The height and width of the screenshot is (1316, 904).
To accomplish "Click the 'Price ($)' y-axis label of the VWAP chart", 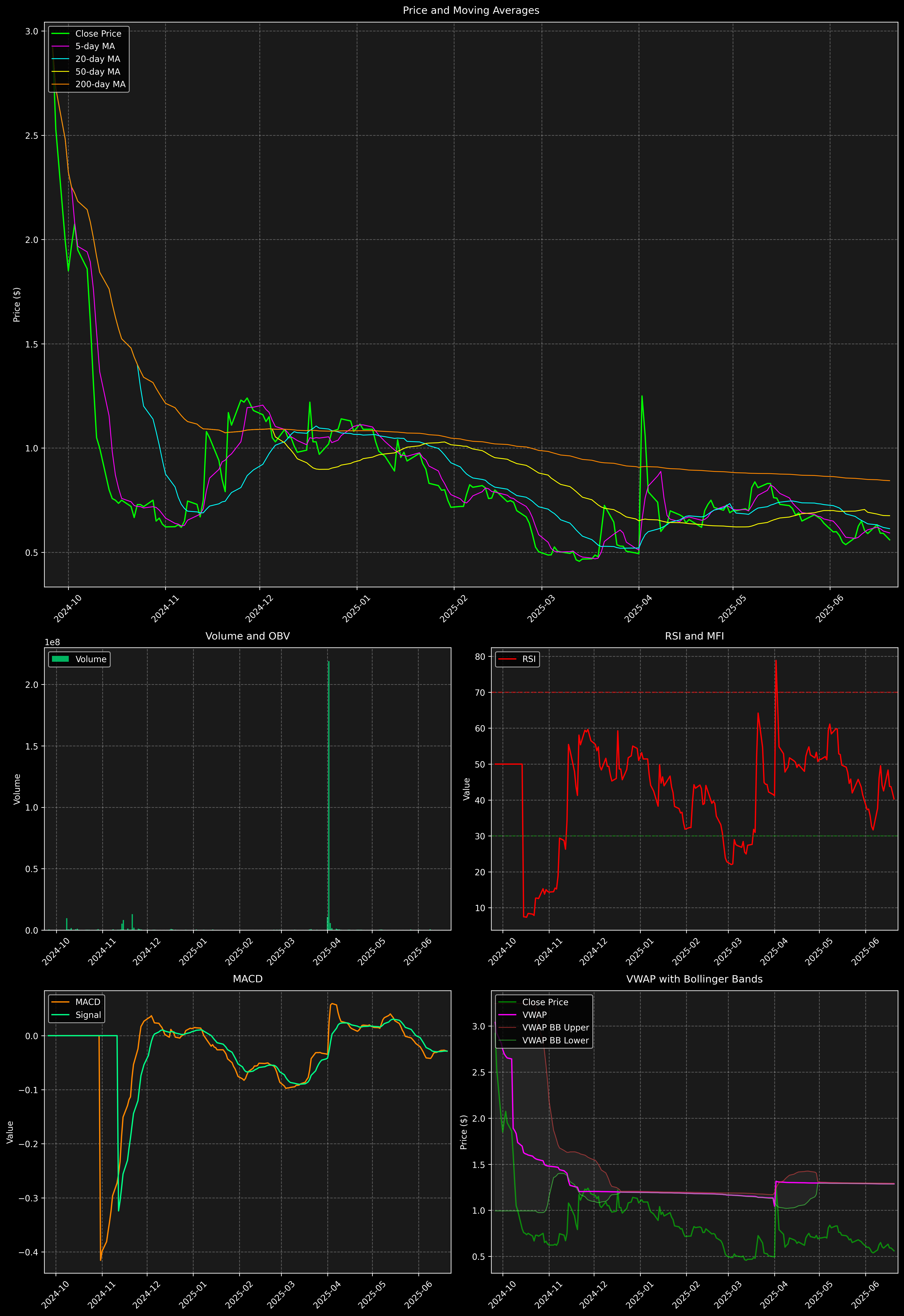I will pos(464,1132).
